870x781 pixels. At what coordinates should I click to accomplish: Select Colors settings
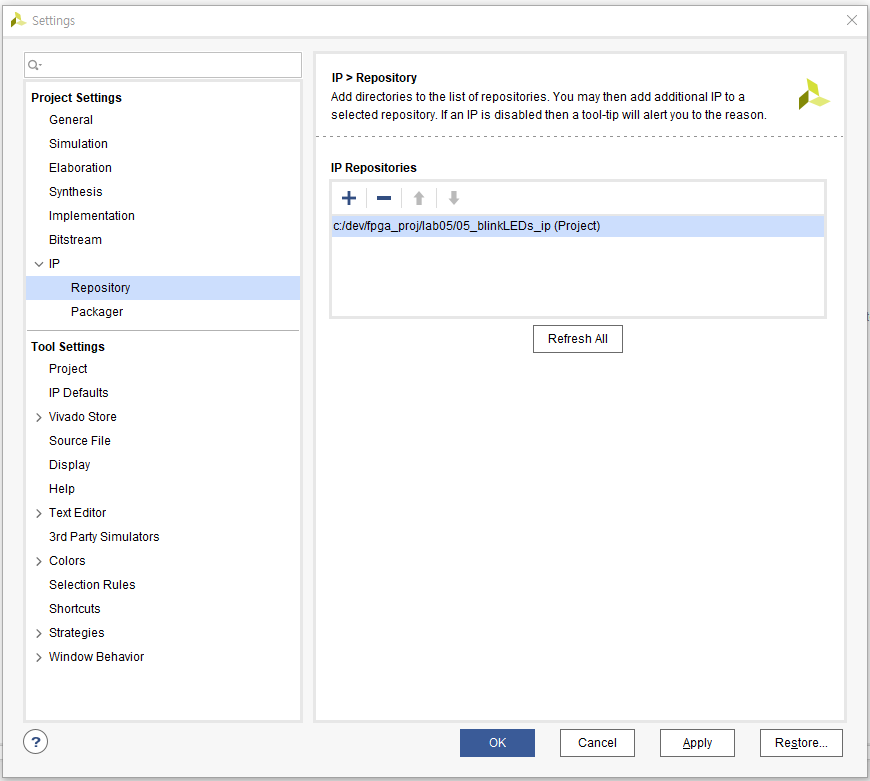pyautogui.click(x=67, y=561)
